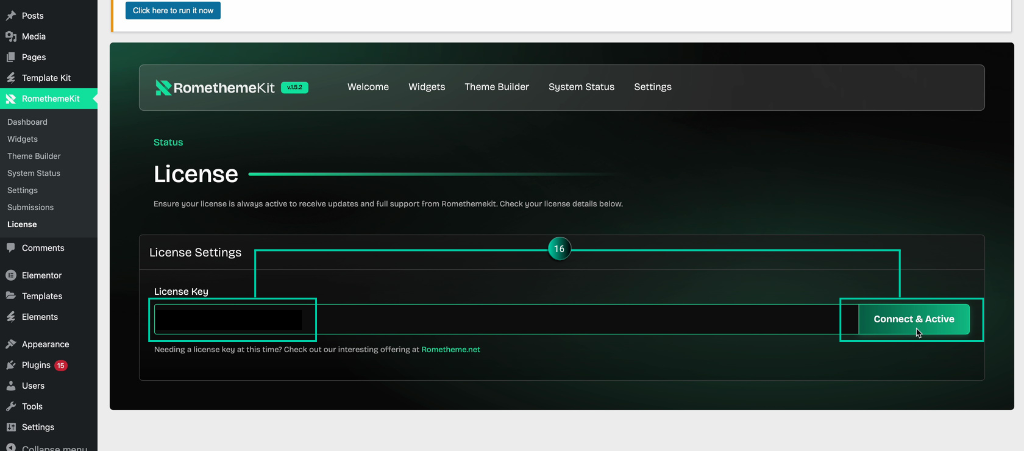Click the RomethemeKit logo in header
The image size is (1024, 451).
click(x=216, y=87)
